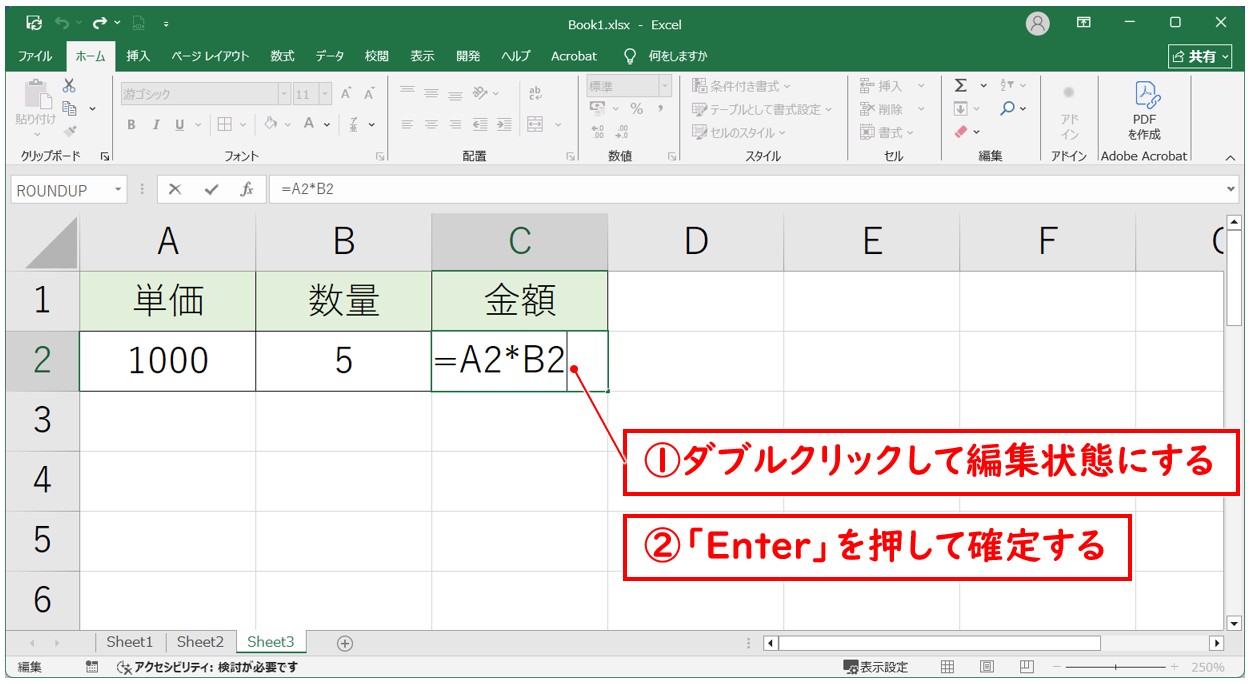Image resolution: width=1251 pixels, height=684 pixels.
Task: Open the 数式 ribbon tab
Action: point(282,56)
